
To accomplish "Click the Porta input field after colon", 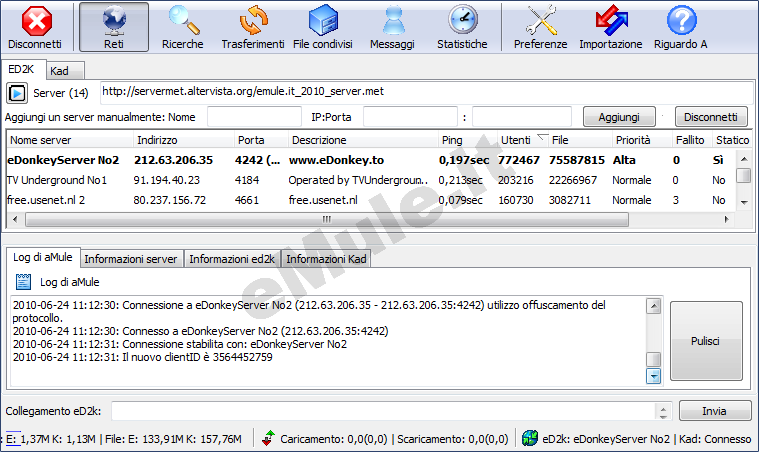I will [x=522, y=117].
